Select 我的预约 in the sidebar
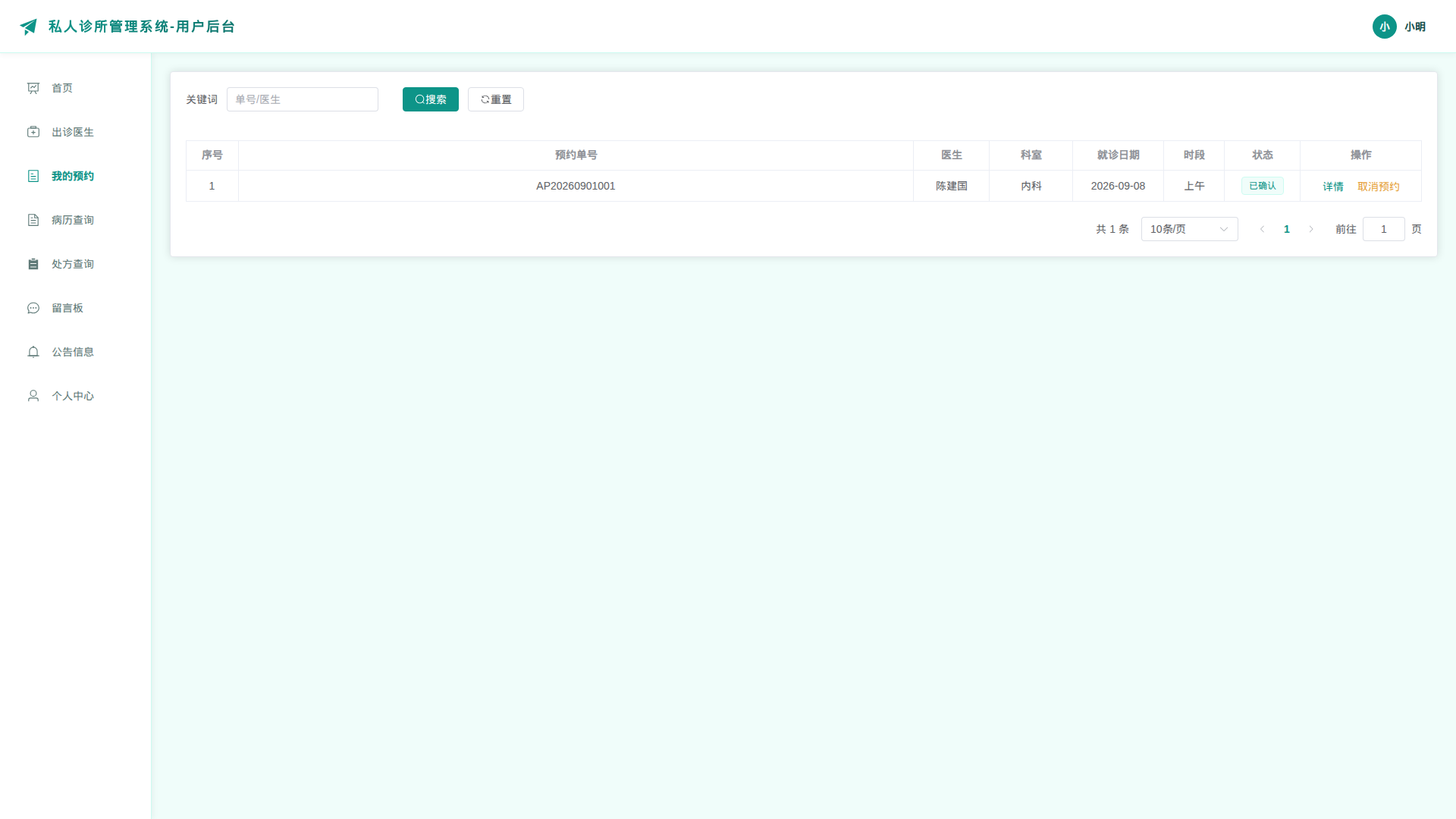The width and height of the screenshot is (1456, 819). [75, 176]
